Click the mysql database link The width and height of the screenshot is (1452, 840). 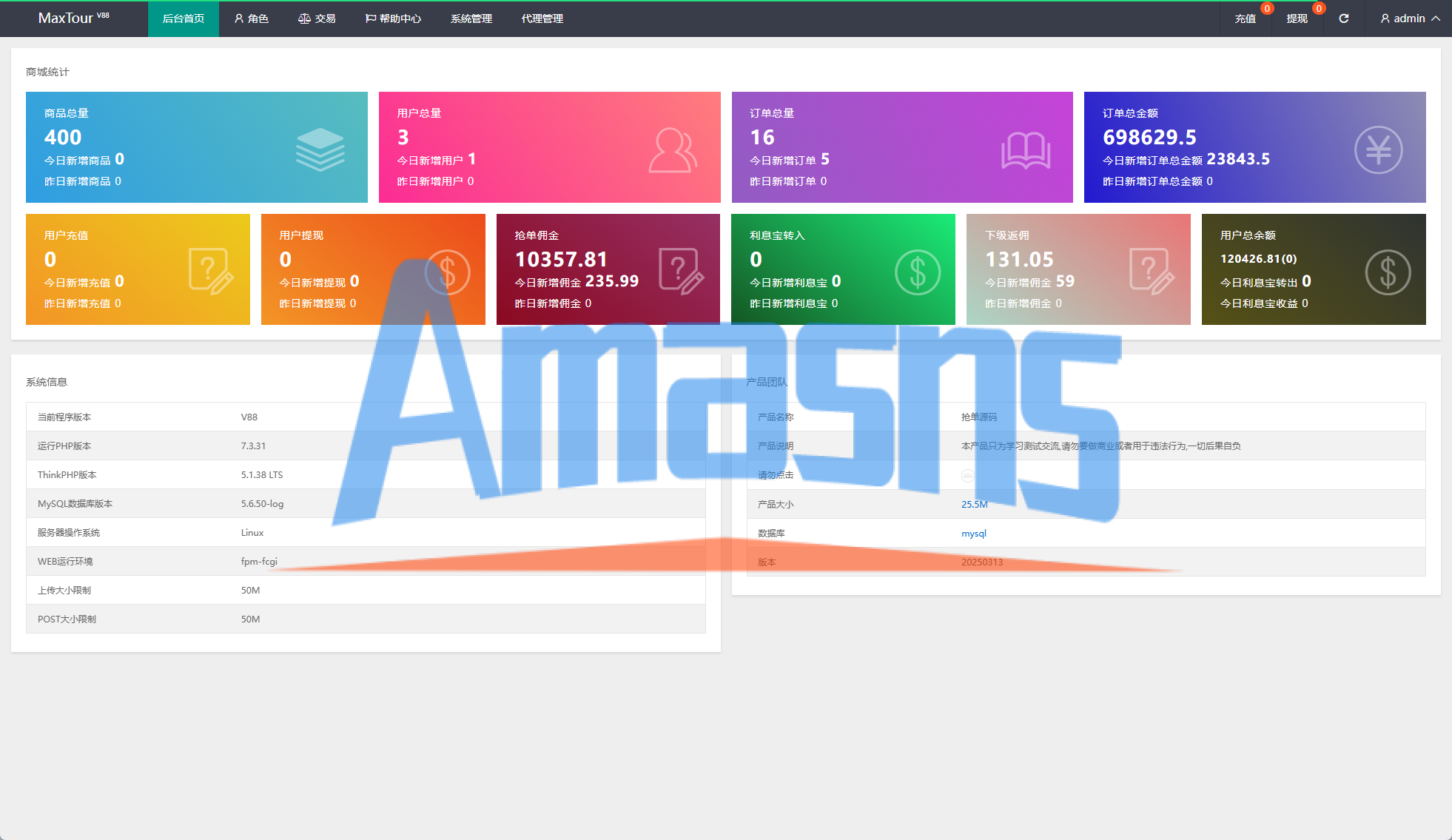(x=973, y=534)
